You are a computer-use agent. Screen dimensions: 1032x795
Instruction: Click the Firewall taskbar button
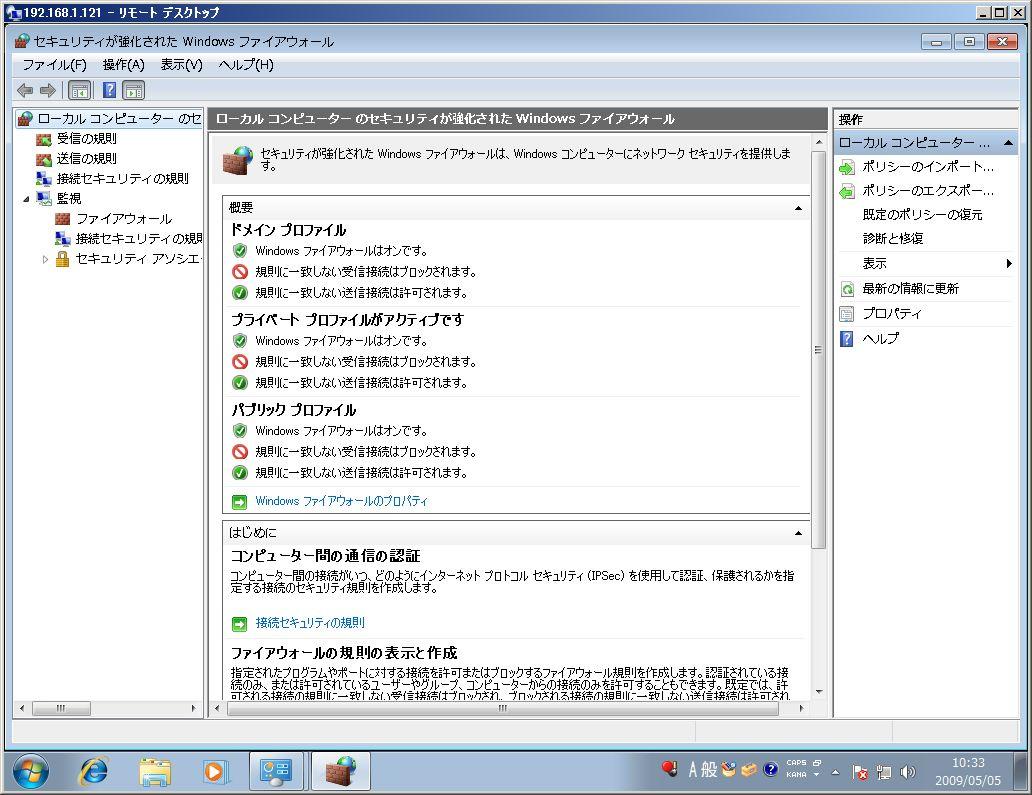(x=341, y=771)
